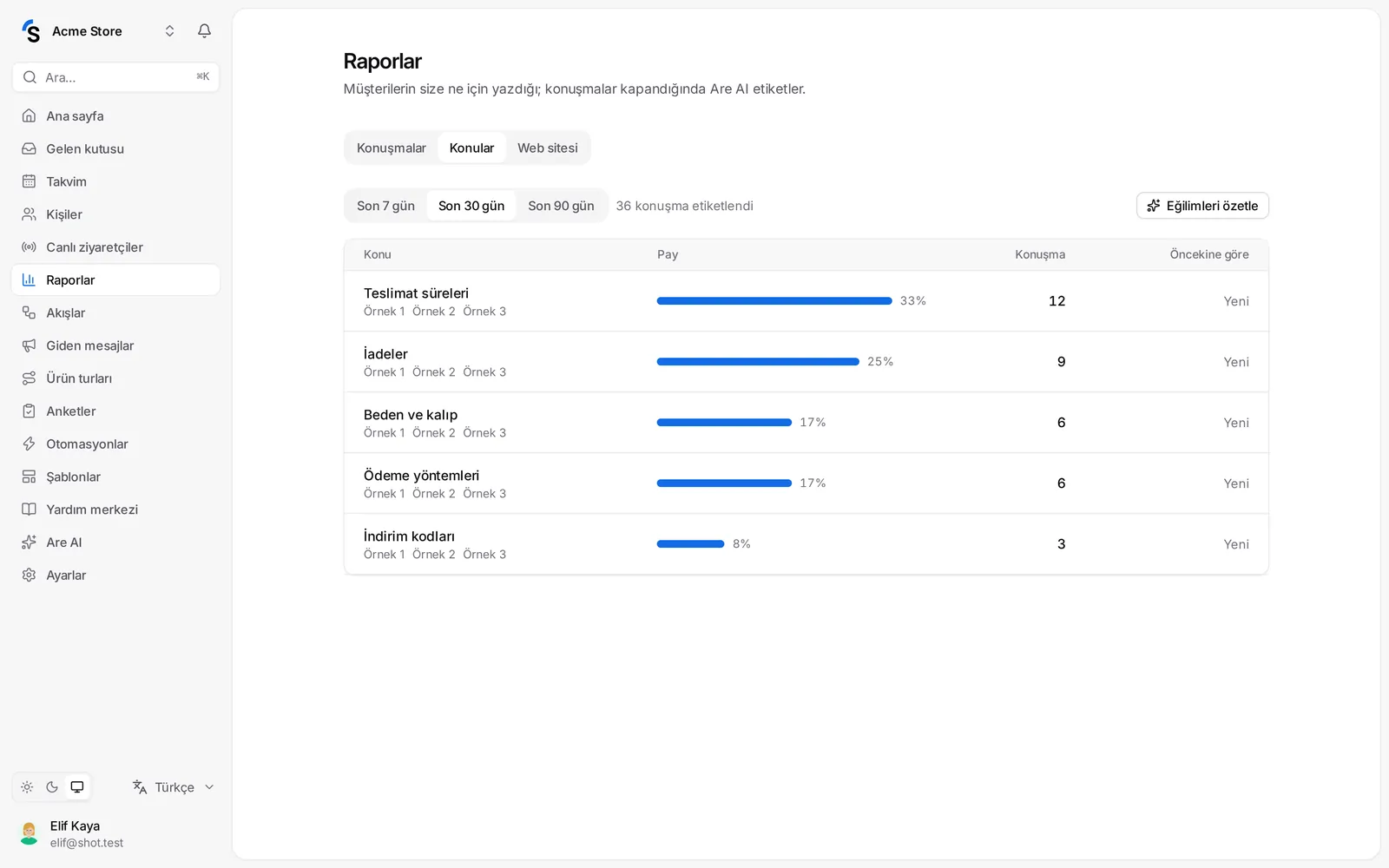Select the Konular tab
1389x868 pixels.
[471, 148]
